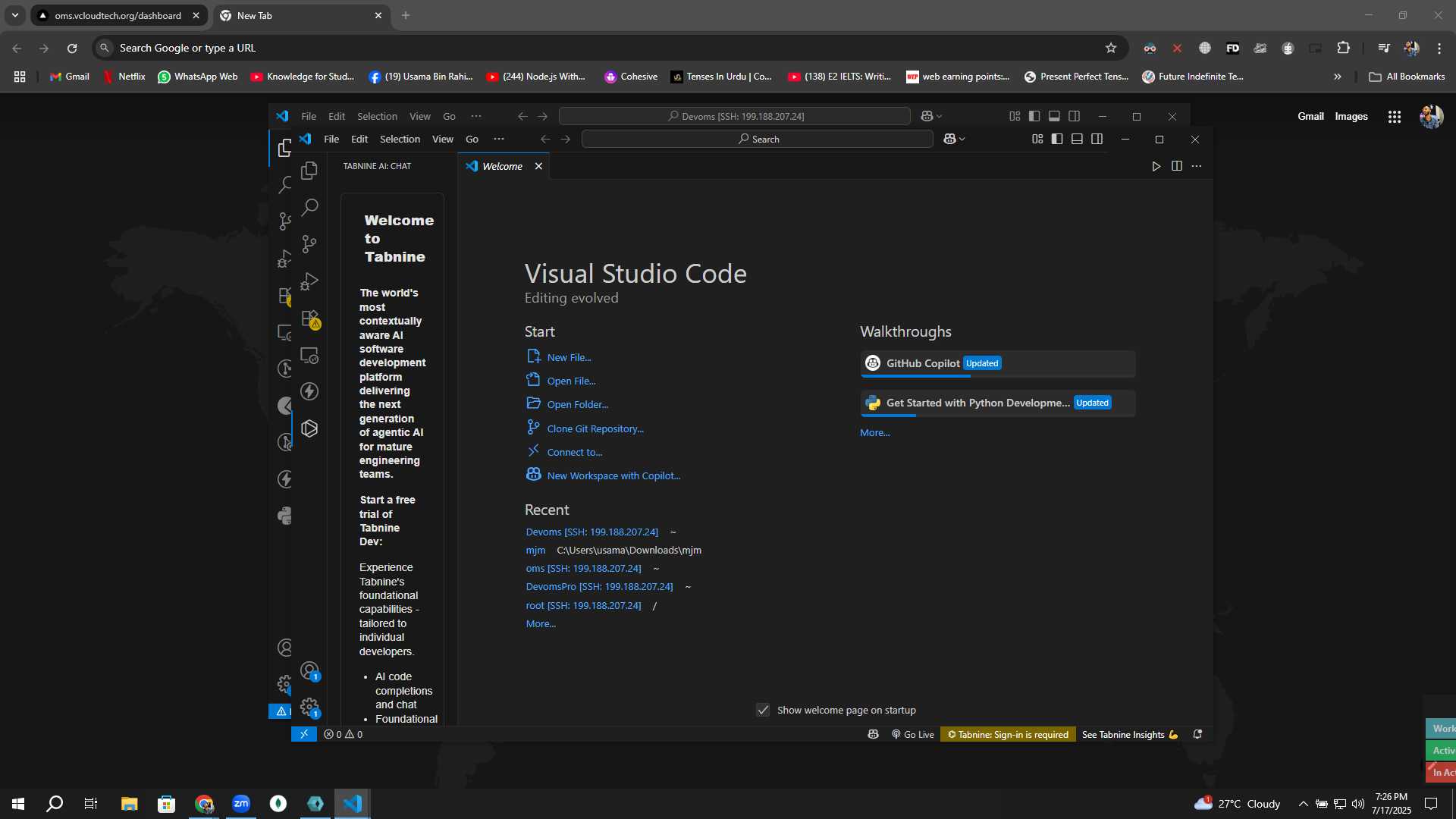Screen dimensions: 1456x819
Task: Open File menu in front VS Code
Action: (x=331, y=139)
